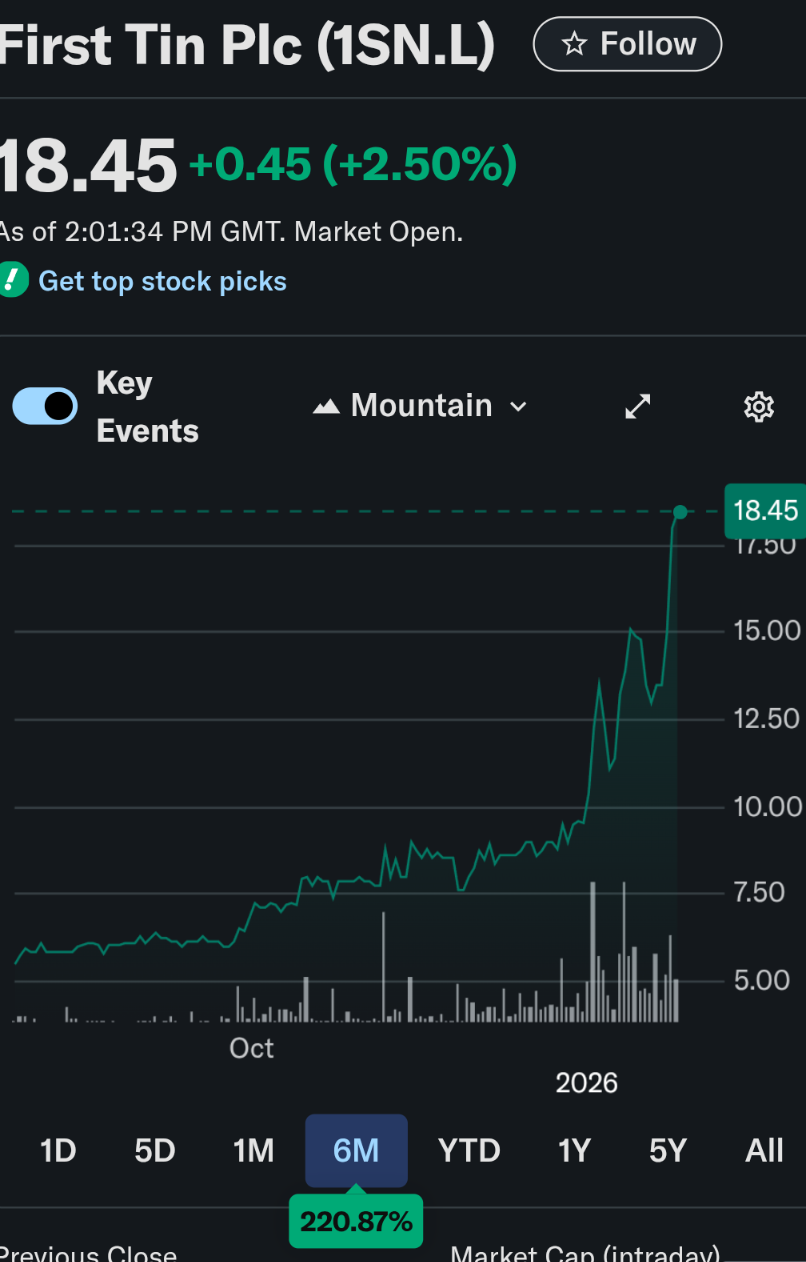Viewport: 806px width, 1262px height.
Task: Open chart settings gear icon
Action: [x=759, y=406]
